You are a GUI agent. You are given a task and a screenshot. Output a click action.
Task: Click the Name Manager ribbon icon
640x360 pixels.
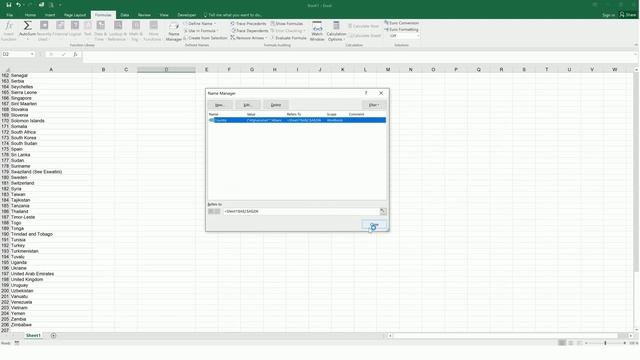[x=173, y=27]
